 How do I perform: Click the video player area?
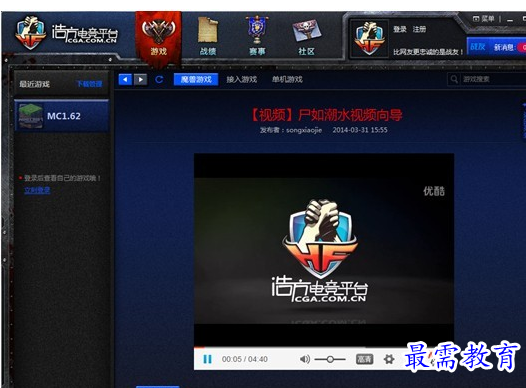pos(324,250)
